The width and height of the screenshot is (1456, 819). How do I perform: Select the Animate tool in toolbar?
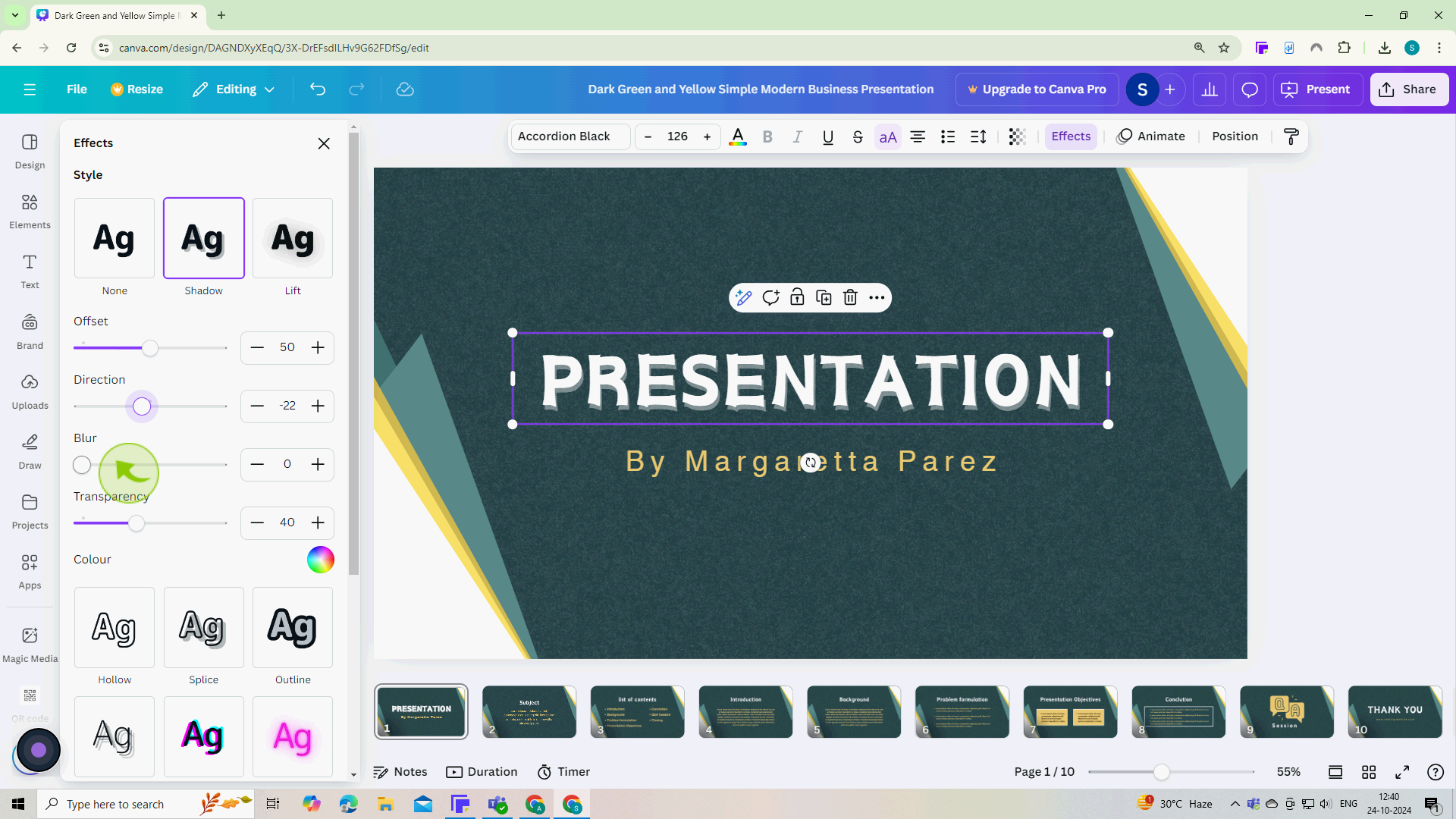[1151, 136]
